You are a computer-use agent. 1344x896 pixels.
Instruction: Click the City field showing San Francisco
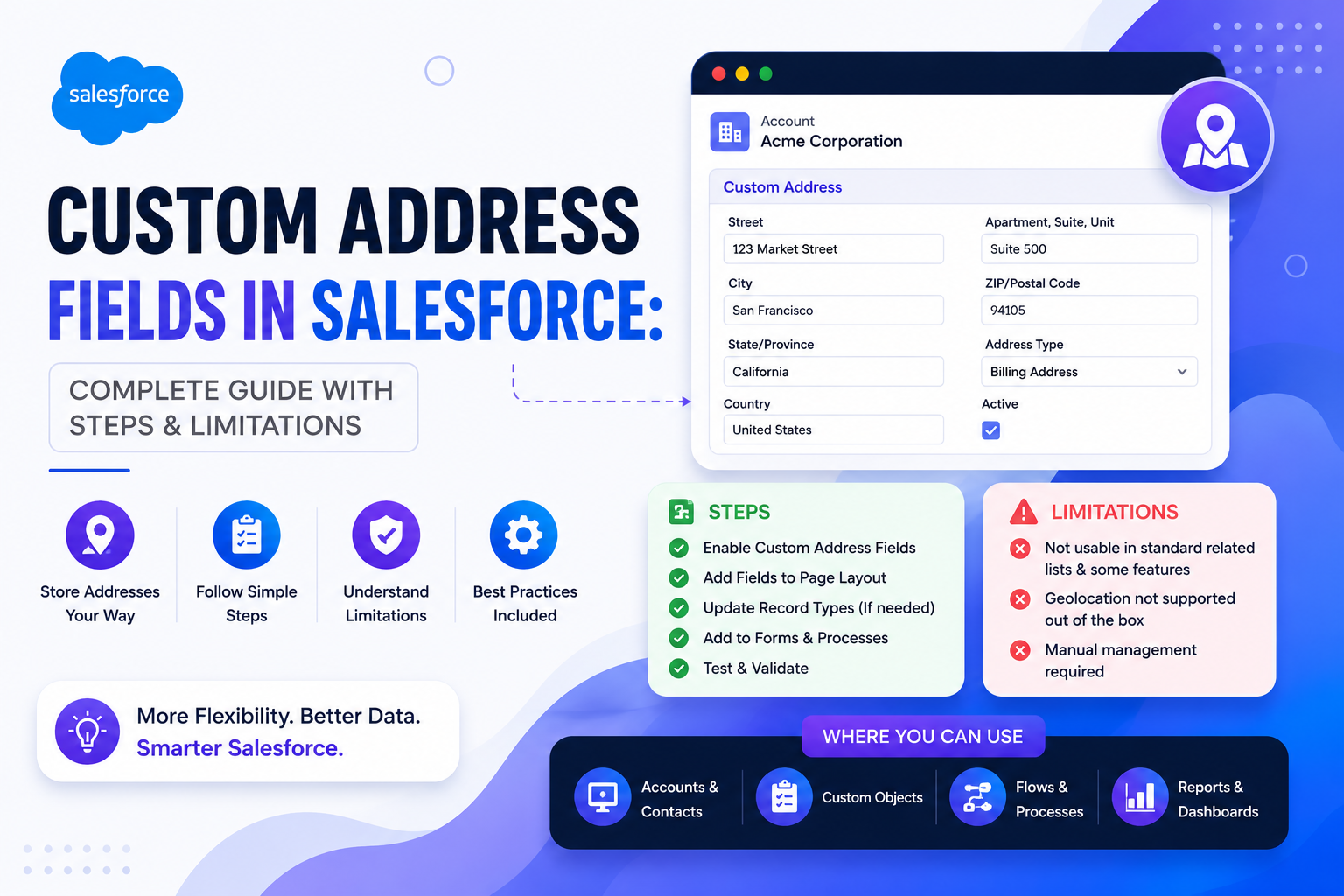(833, 310)
